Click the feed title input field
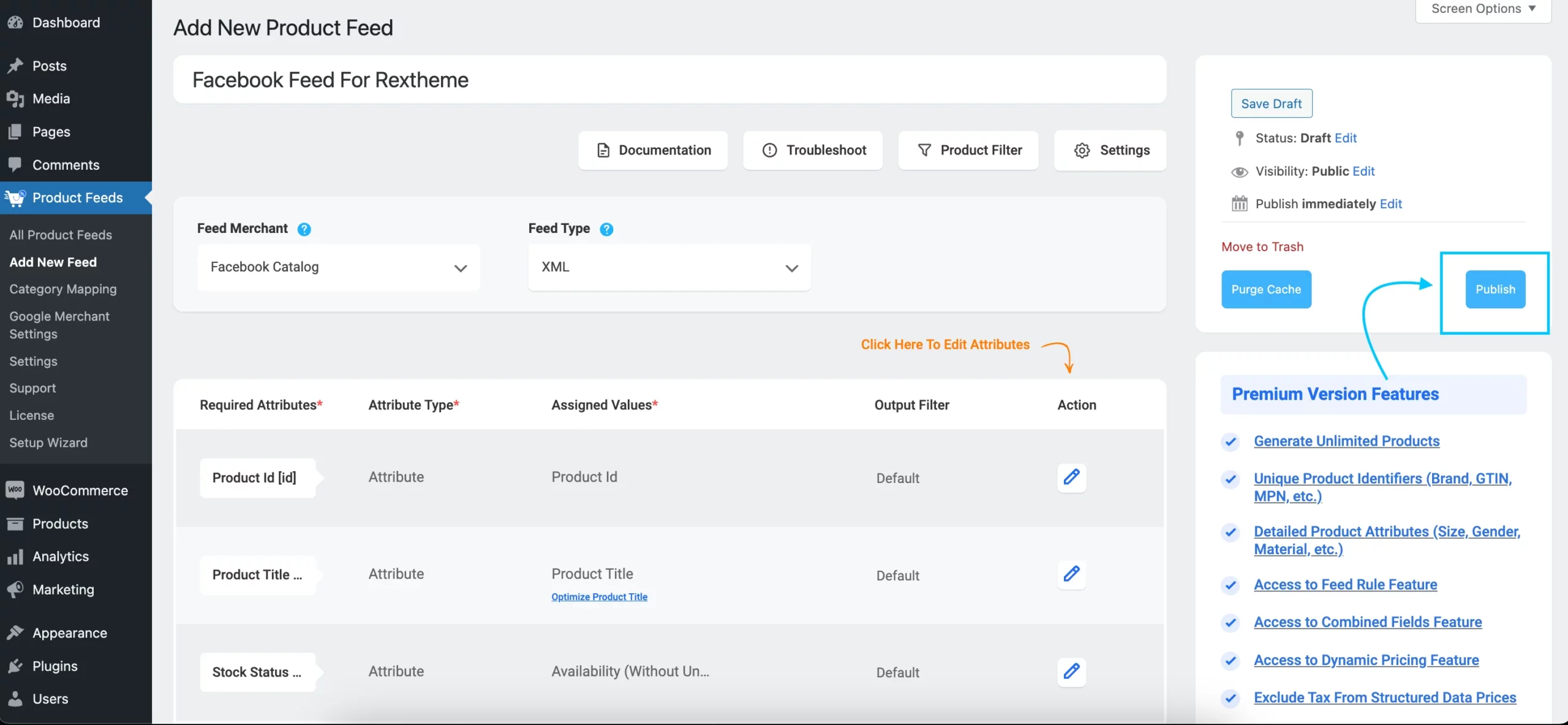The image size is (1568, 725). (x=669, y=80)
